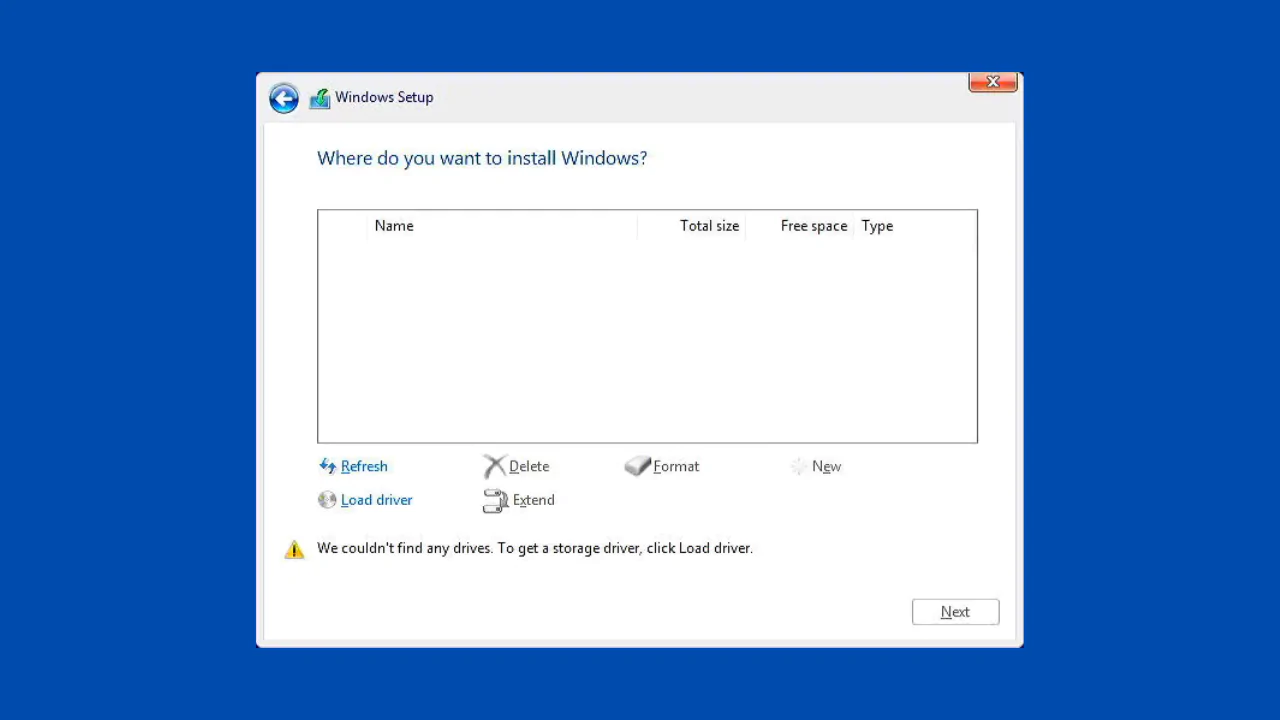Click the New partition star icon
1280x720 pixels.
(798, 466)
